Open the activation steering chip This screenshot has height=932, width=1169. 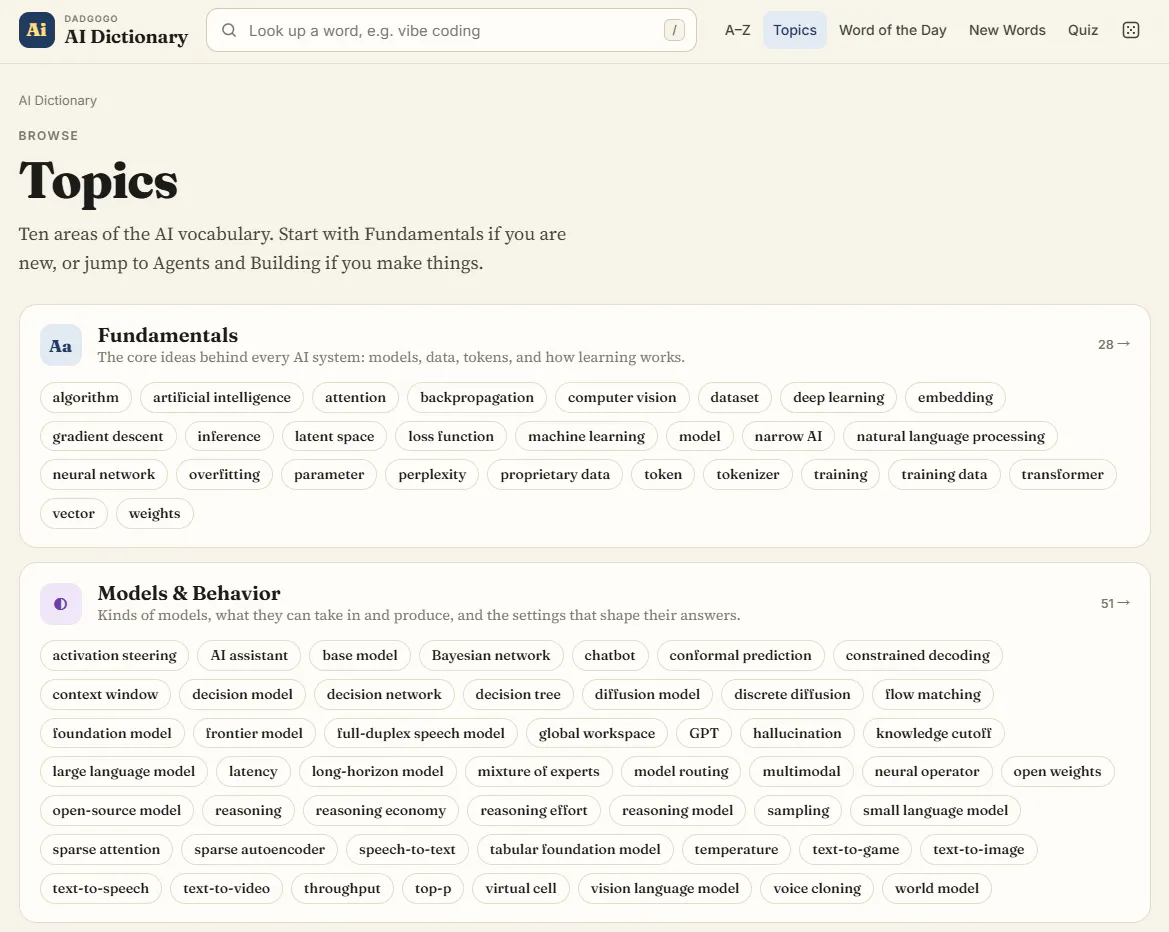tap(114, 655)
